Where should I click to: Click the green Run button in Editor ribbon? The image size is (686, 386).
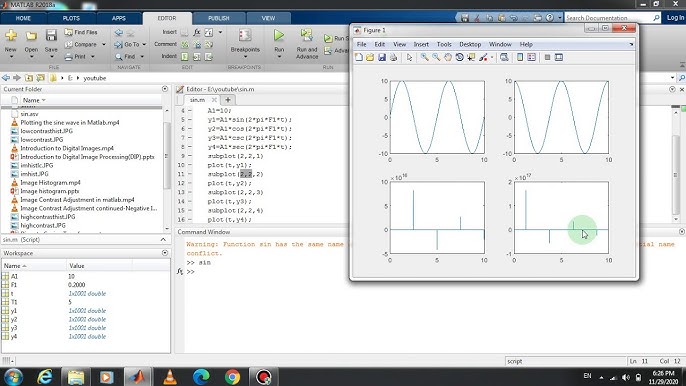[279, 35]
